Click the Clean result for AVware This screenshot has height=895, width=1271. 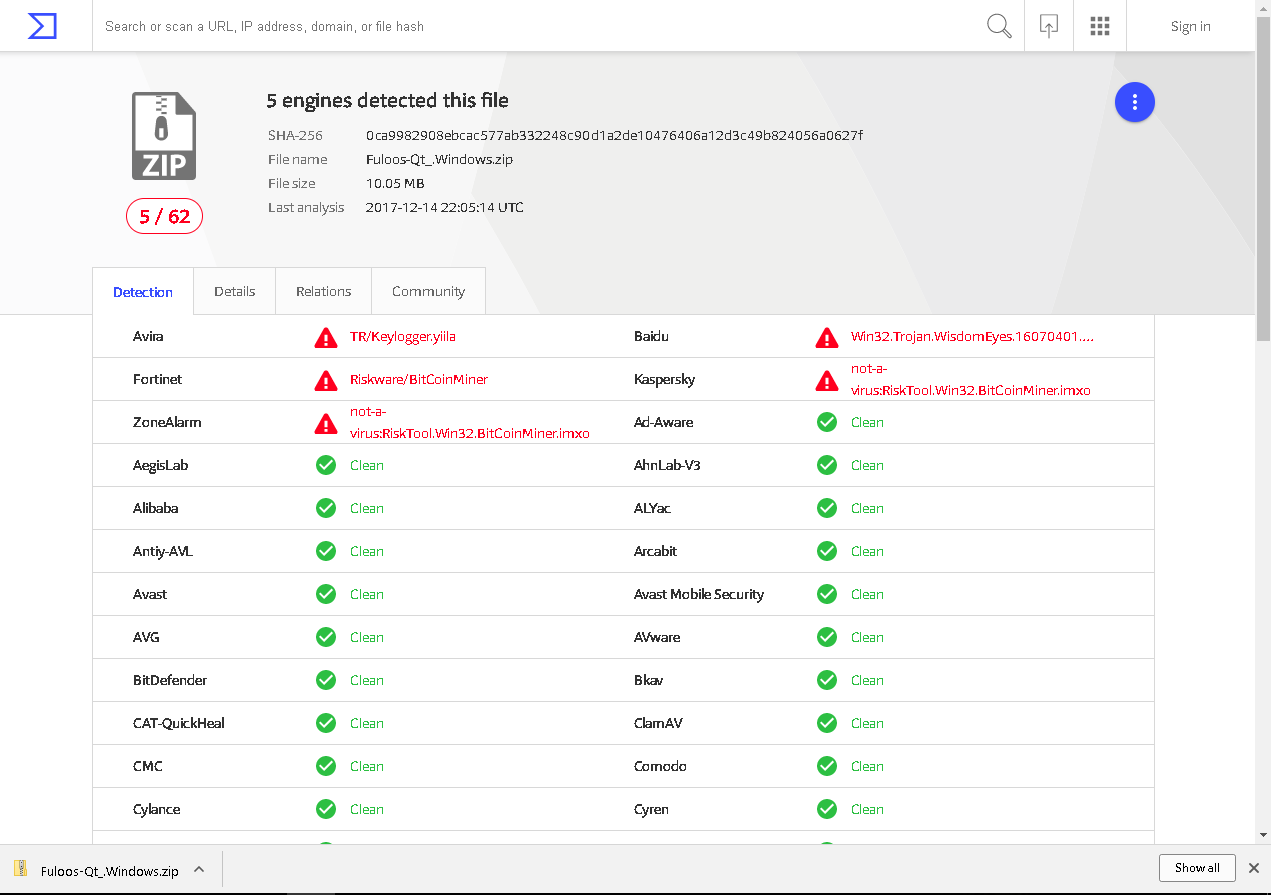867,637
